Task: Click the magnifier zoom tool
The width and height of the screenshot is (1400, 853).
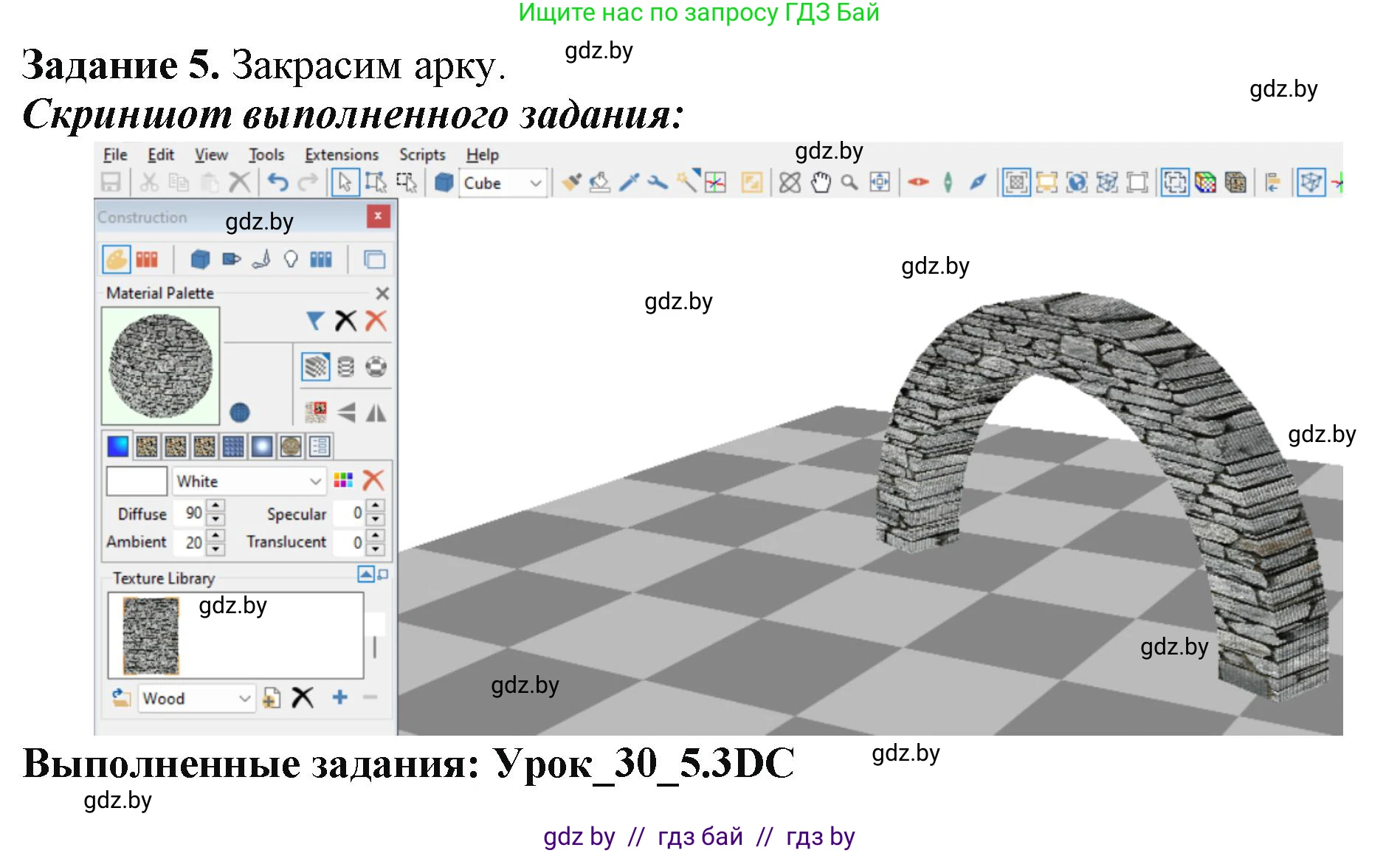Action: 849,182
